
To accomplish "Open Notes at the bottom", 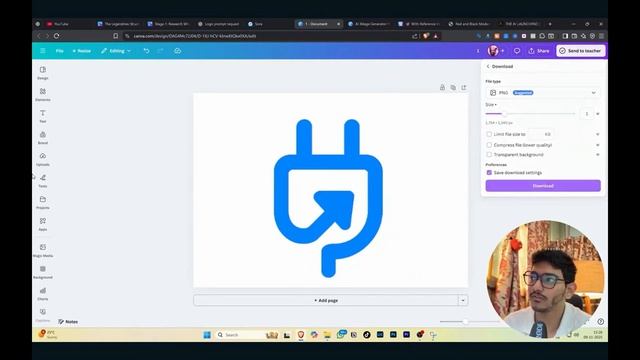I will tap(68, 322).
